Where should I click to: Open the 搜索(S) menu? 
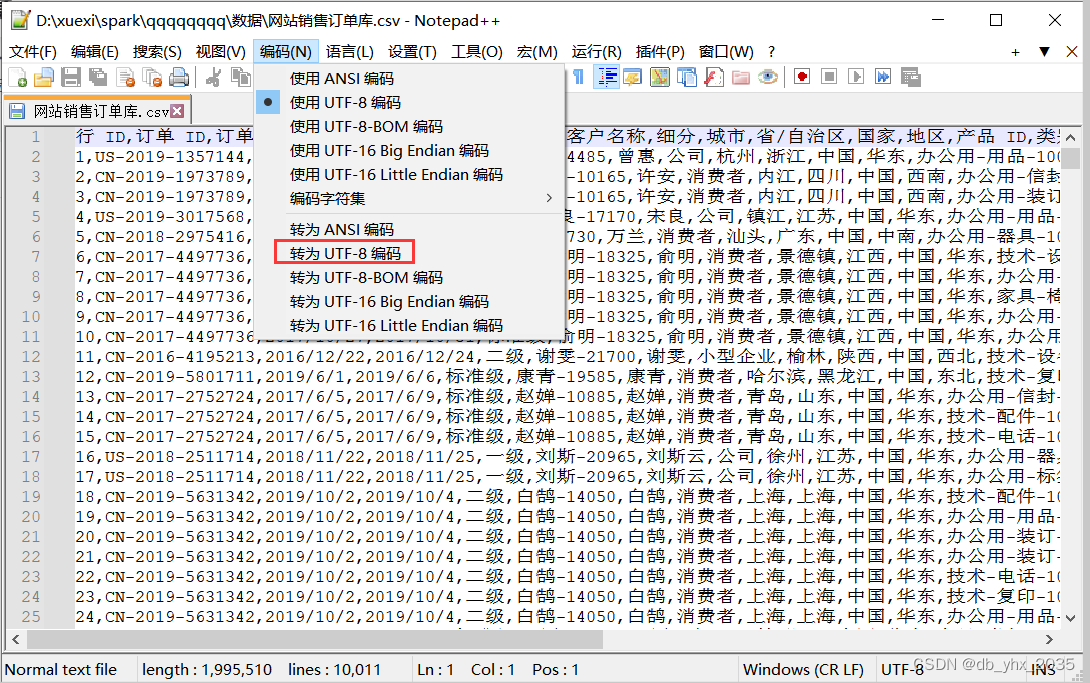pyautogui.click(x=157, y=52)
